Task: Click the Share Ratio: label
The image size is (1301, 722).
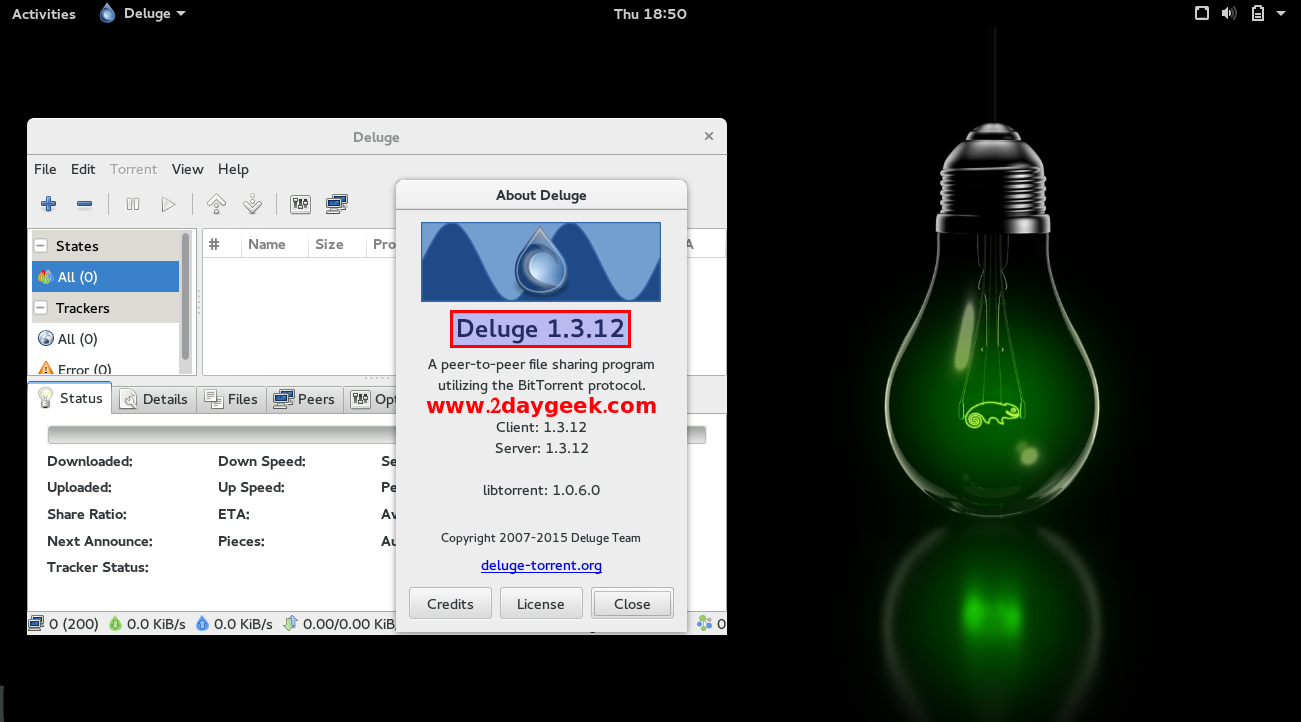Action: coord(87,514)
